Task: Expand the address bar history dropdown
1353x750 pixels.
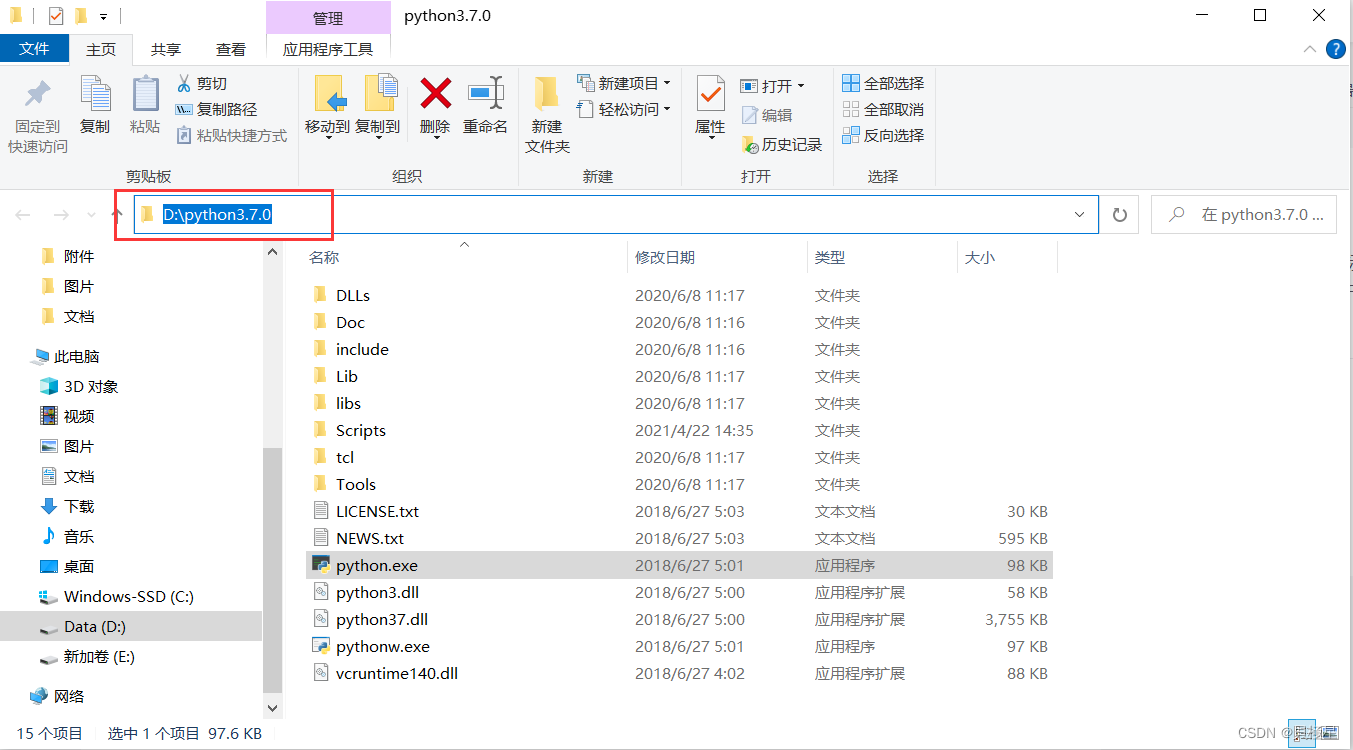Action: click(x=1080, y=215)
